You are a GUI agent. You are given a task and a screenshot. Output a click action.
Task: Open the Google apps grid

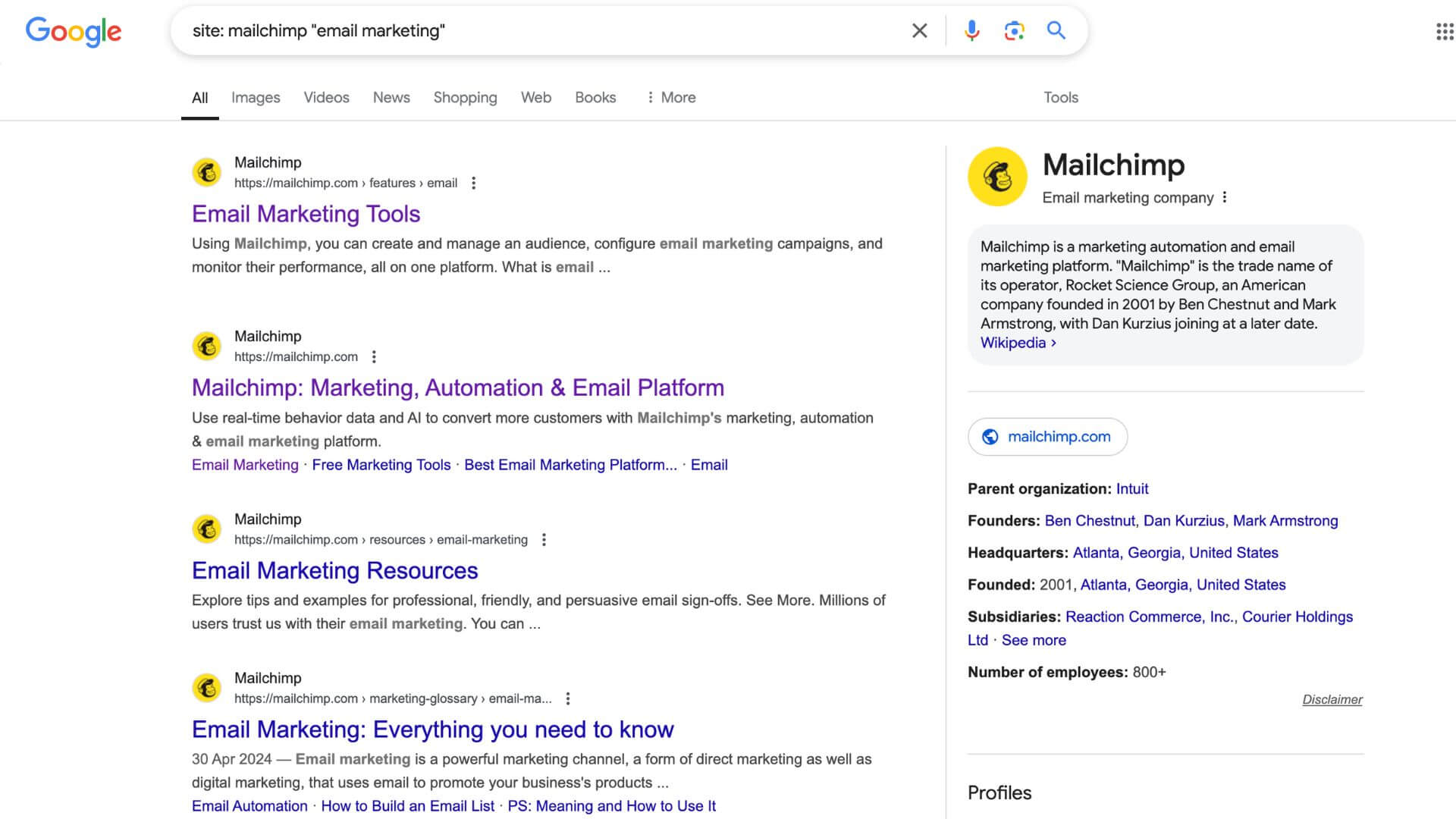(1445, 31)
